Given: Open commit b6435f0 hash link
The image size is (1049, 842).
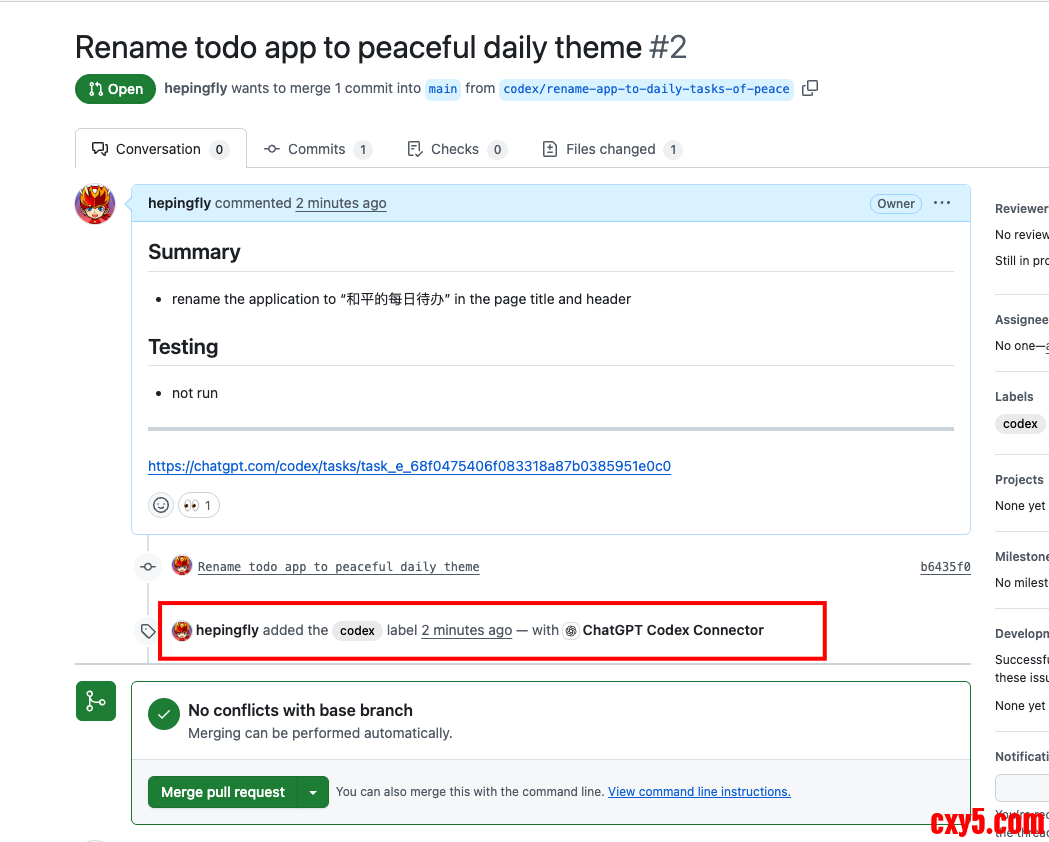Looking at the screenshot, I should (x=945, y=567).
